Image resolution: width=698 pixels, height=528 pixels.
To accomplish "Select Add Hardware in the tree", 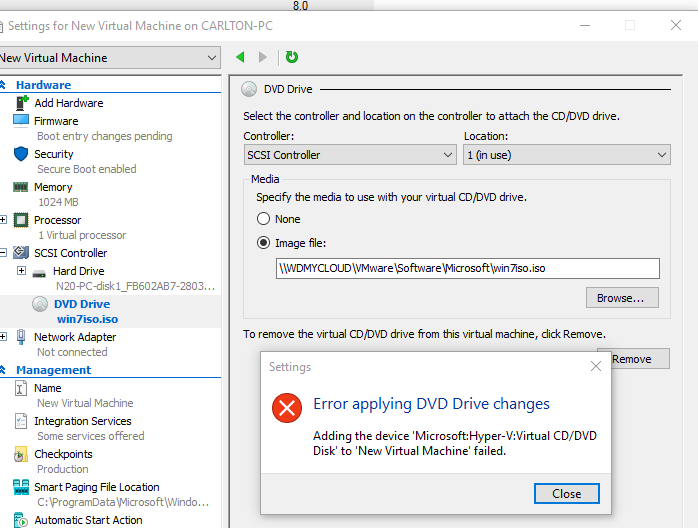I will (x=69, y=103).
